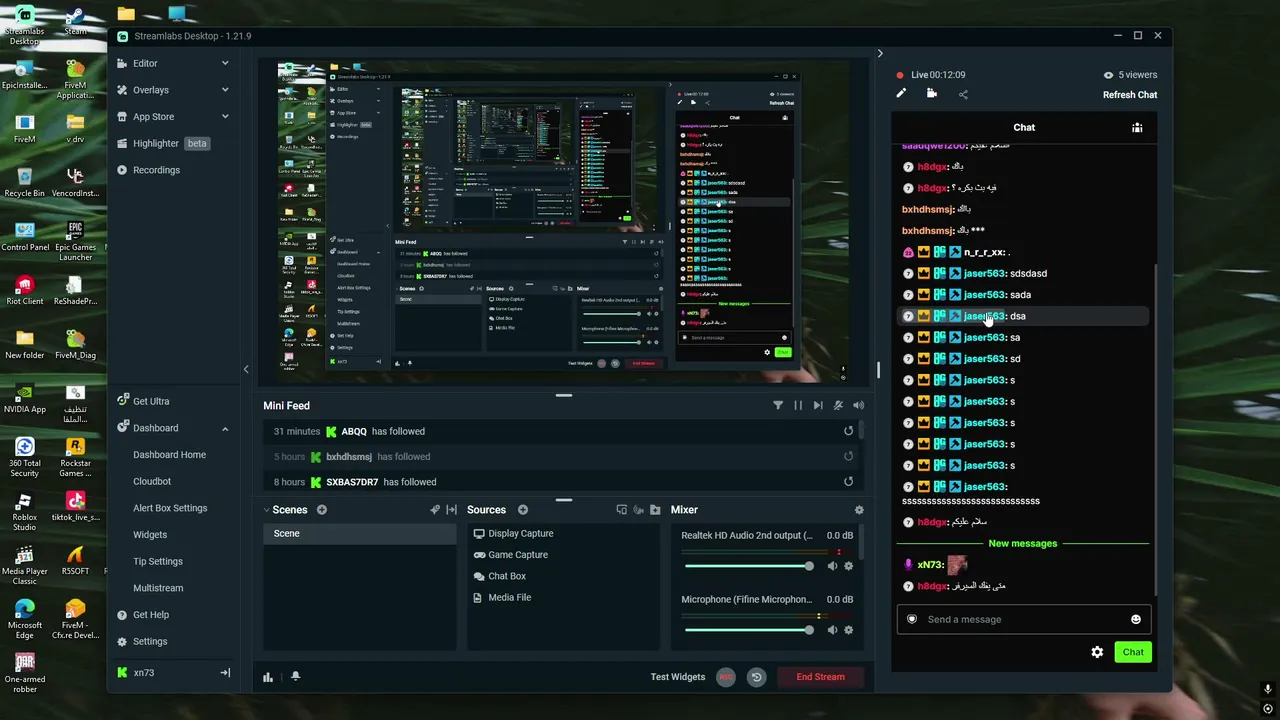Screen dimensions: 1280x720
Task: Click Test Widgets
Action: point(678,677)
